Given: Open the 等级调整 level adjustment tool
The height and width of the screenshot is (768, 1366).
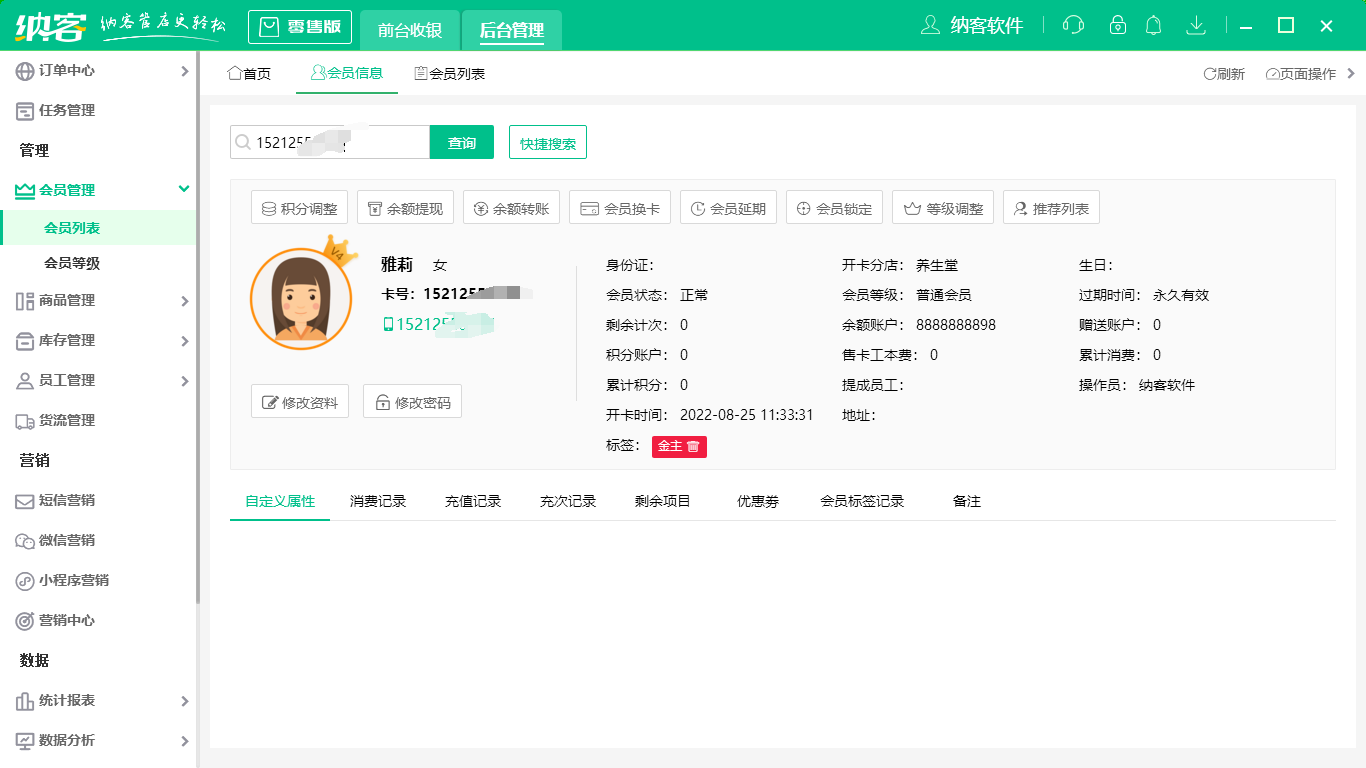Looking at the screenshot, I should (941, 207).
